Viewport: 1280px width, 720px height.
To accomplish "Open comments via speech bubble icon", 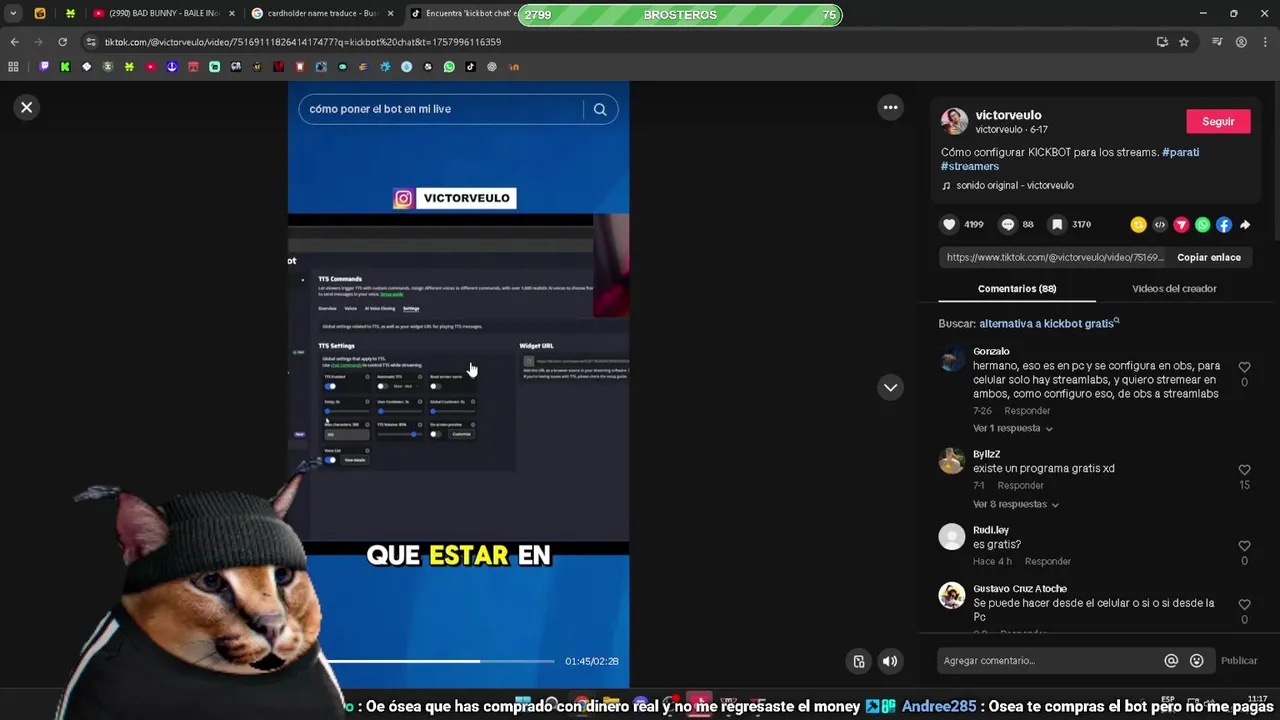I will tap(1008, 225).
